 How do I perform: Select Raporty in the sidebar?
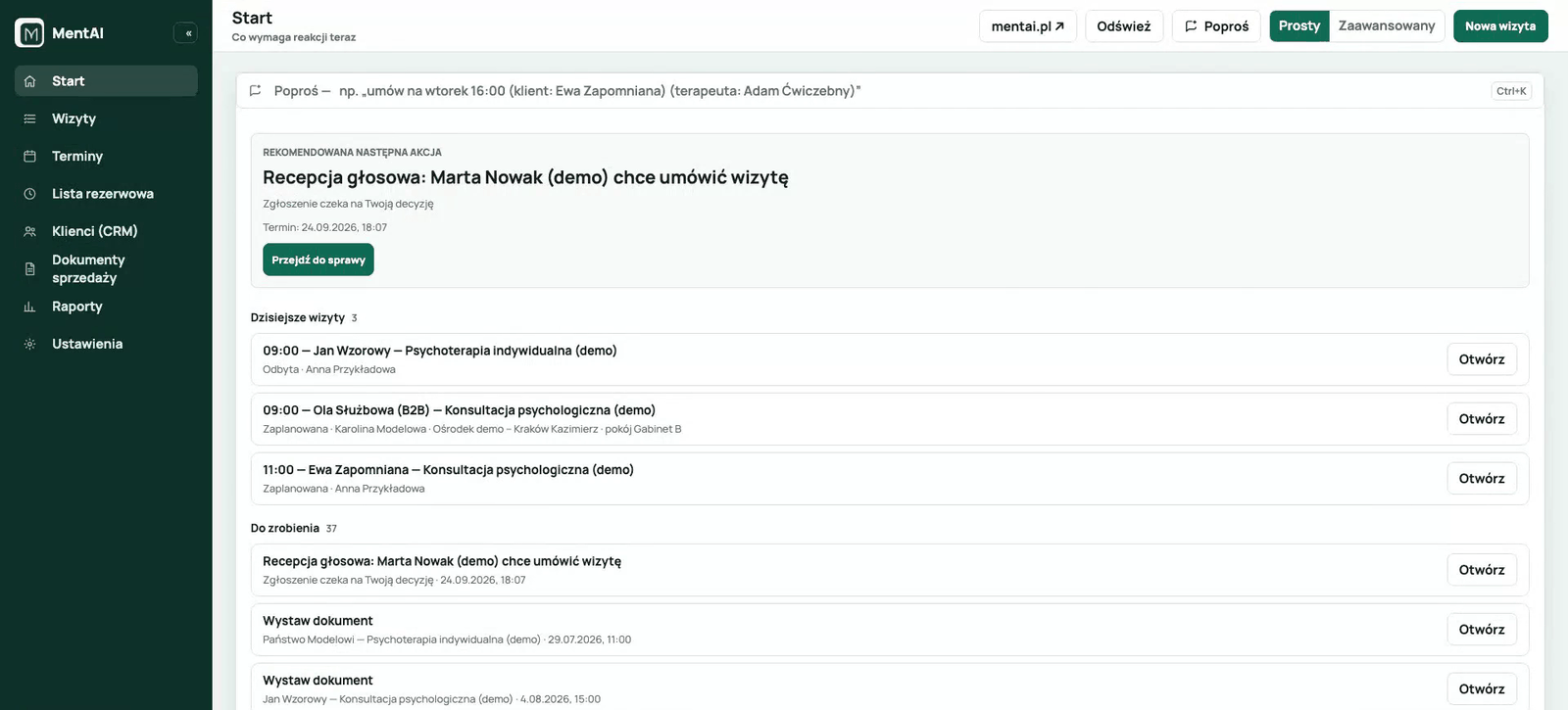pyautogui.click(x=106, y=307)
